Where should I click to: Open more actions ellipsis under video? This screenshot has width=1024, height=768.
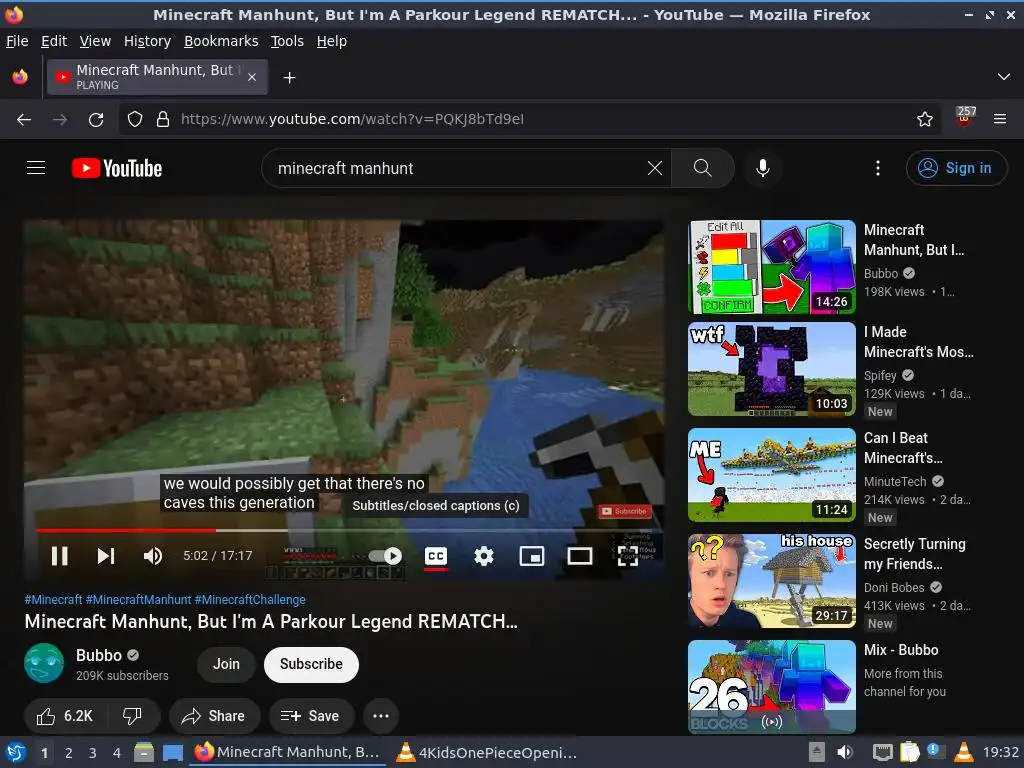click(381, 716)
